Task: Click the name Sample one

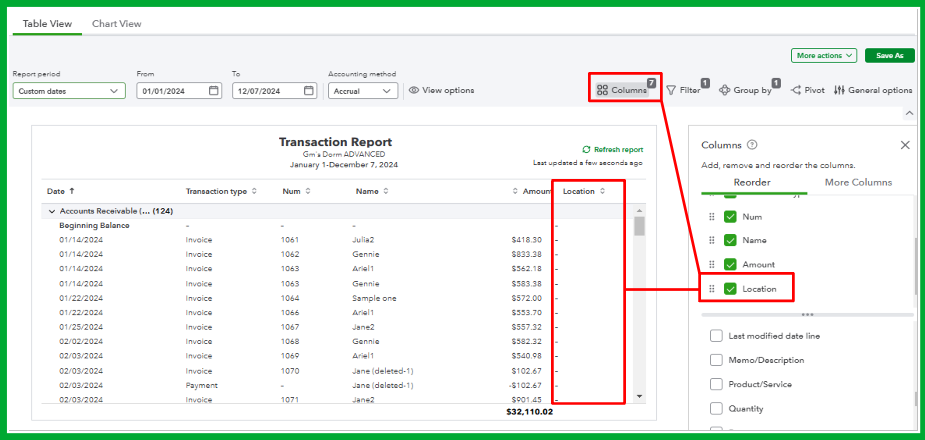Action: [x=374, y=298]
